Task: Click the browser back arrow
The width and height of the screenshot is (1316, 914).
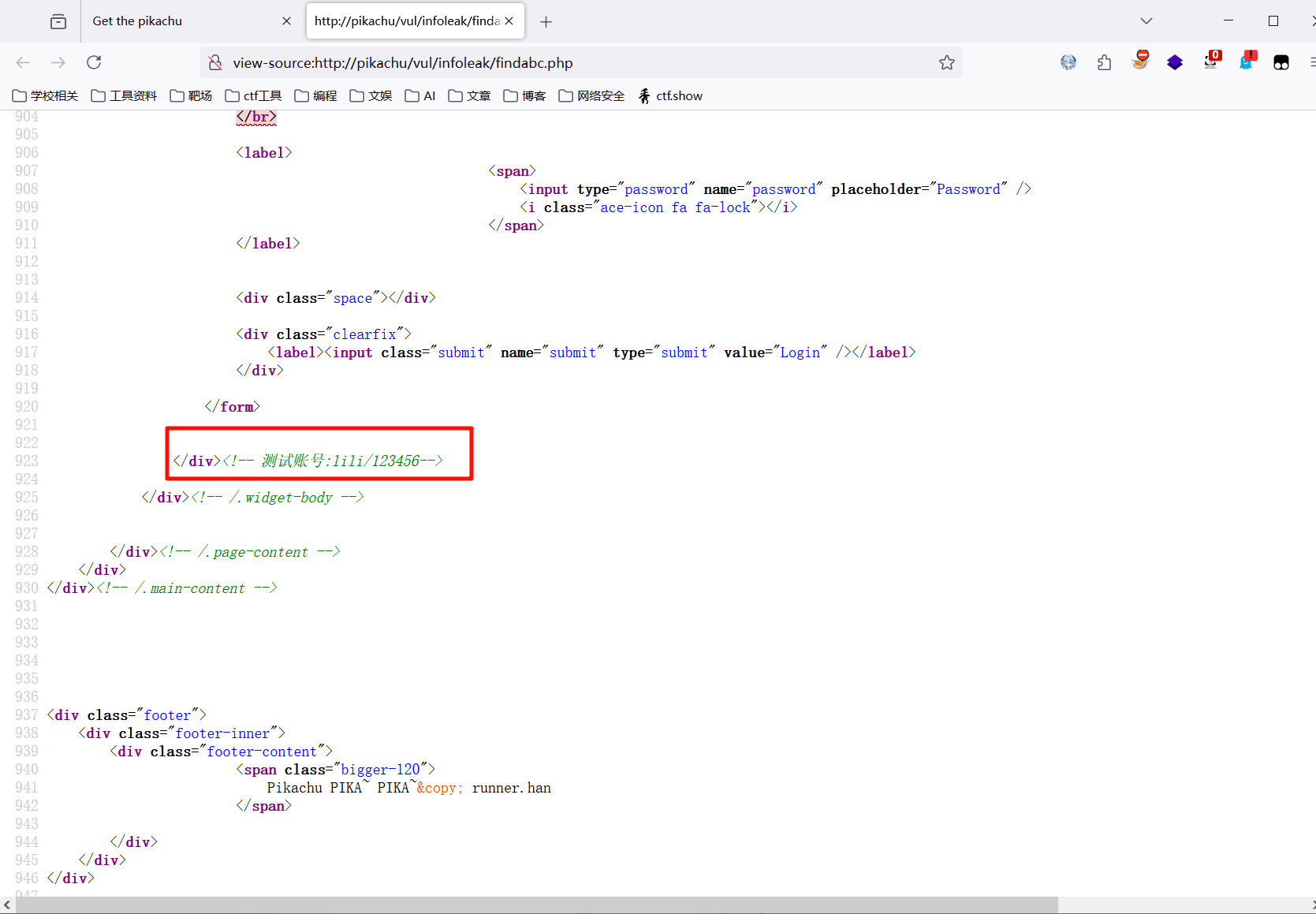Action: point(23,62)
